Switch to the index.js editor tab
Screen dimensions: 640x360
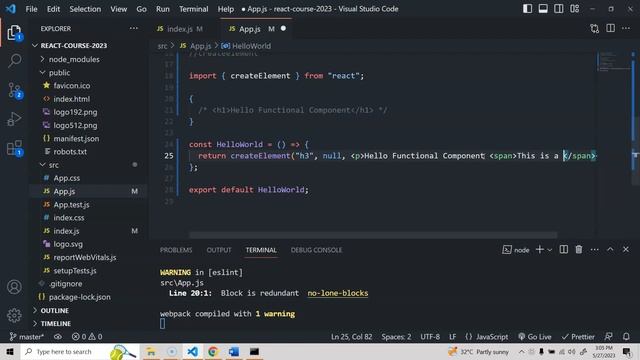click(180, 29)
